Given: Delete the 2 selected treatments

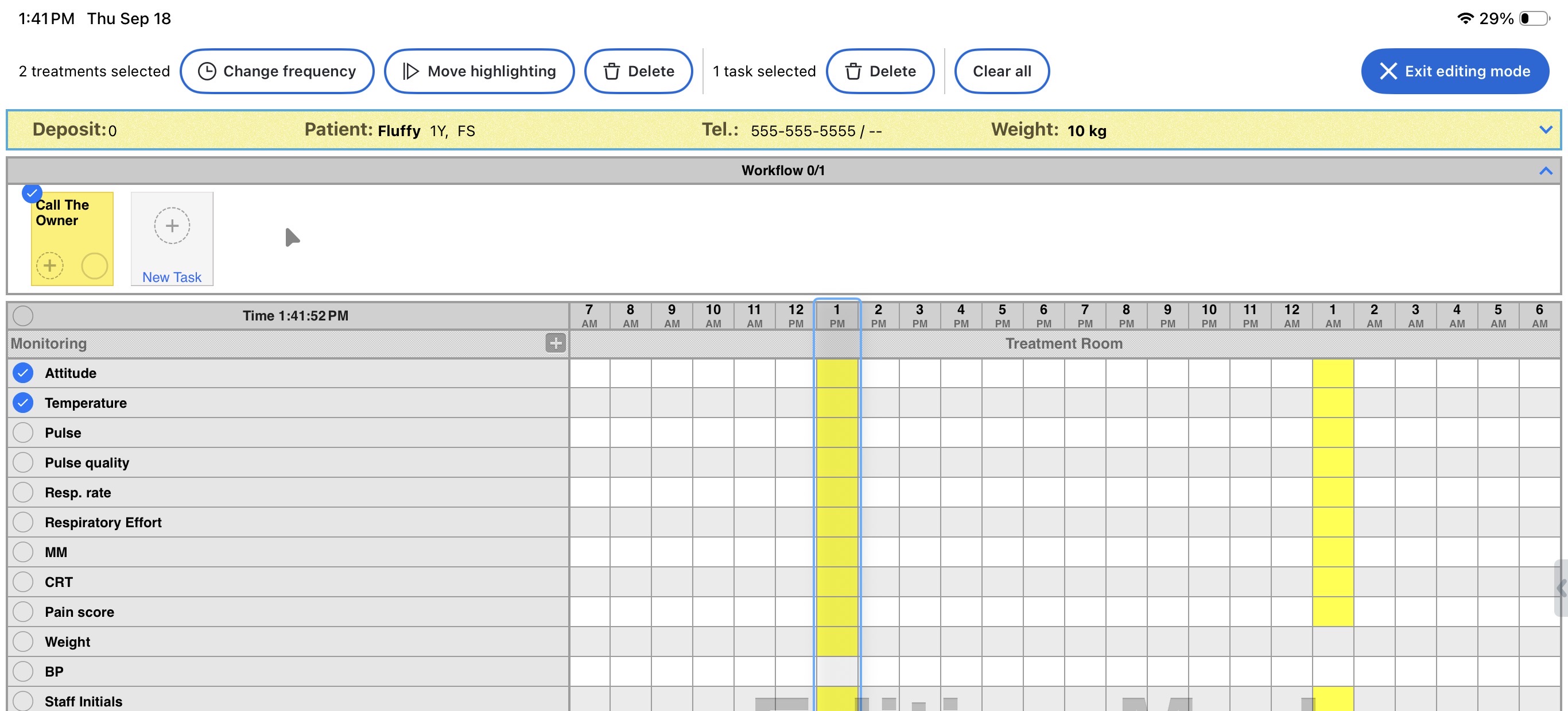Looking at the screenshot, I should (x=638, y=71).
